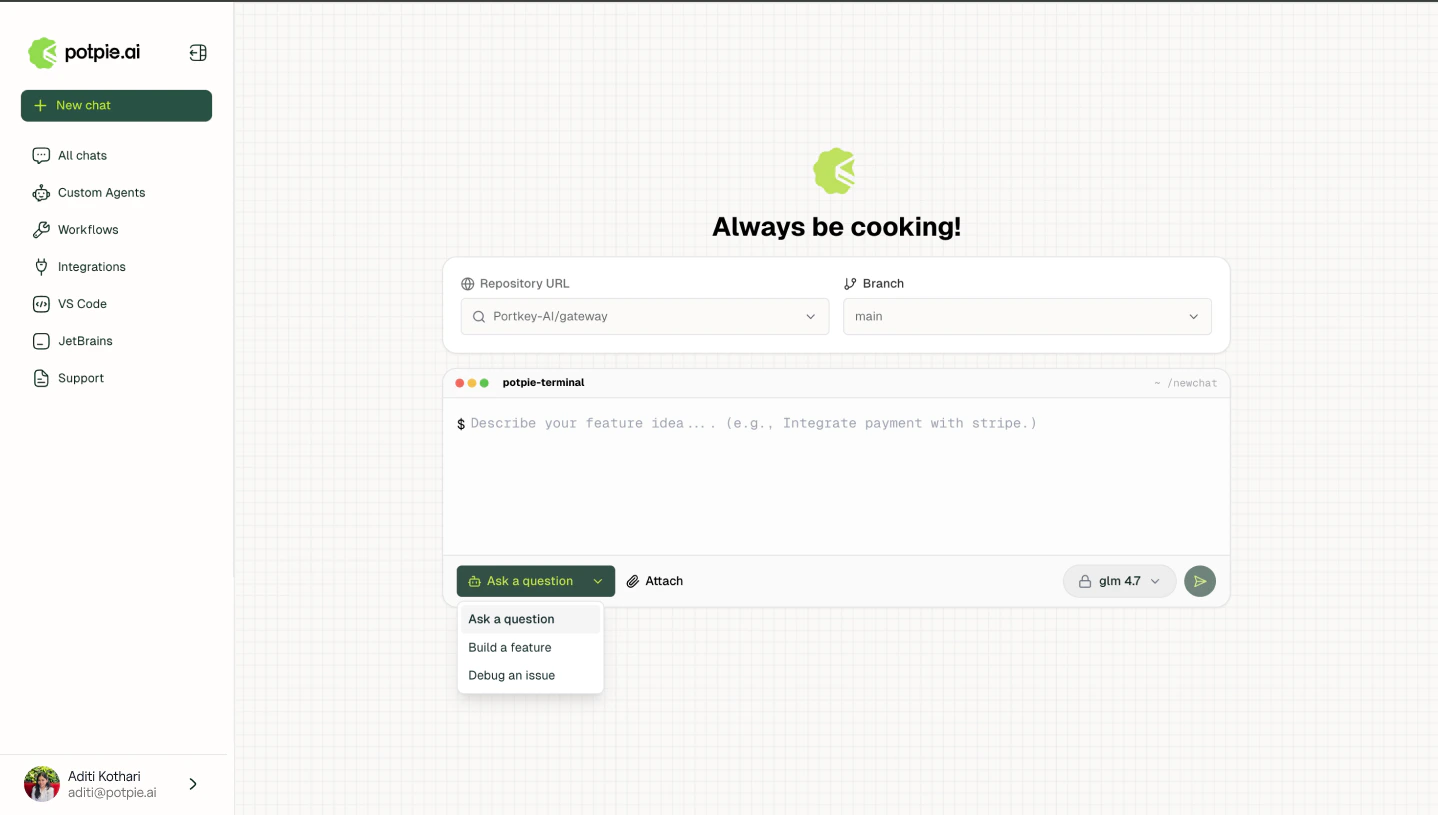The width and height of the screenshot is (1438, 815).
Task: Click the globe icon beside Repository URL
Action: [x=467, y=284]
